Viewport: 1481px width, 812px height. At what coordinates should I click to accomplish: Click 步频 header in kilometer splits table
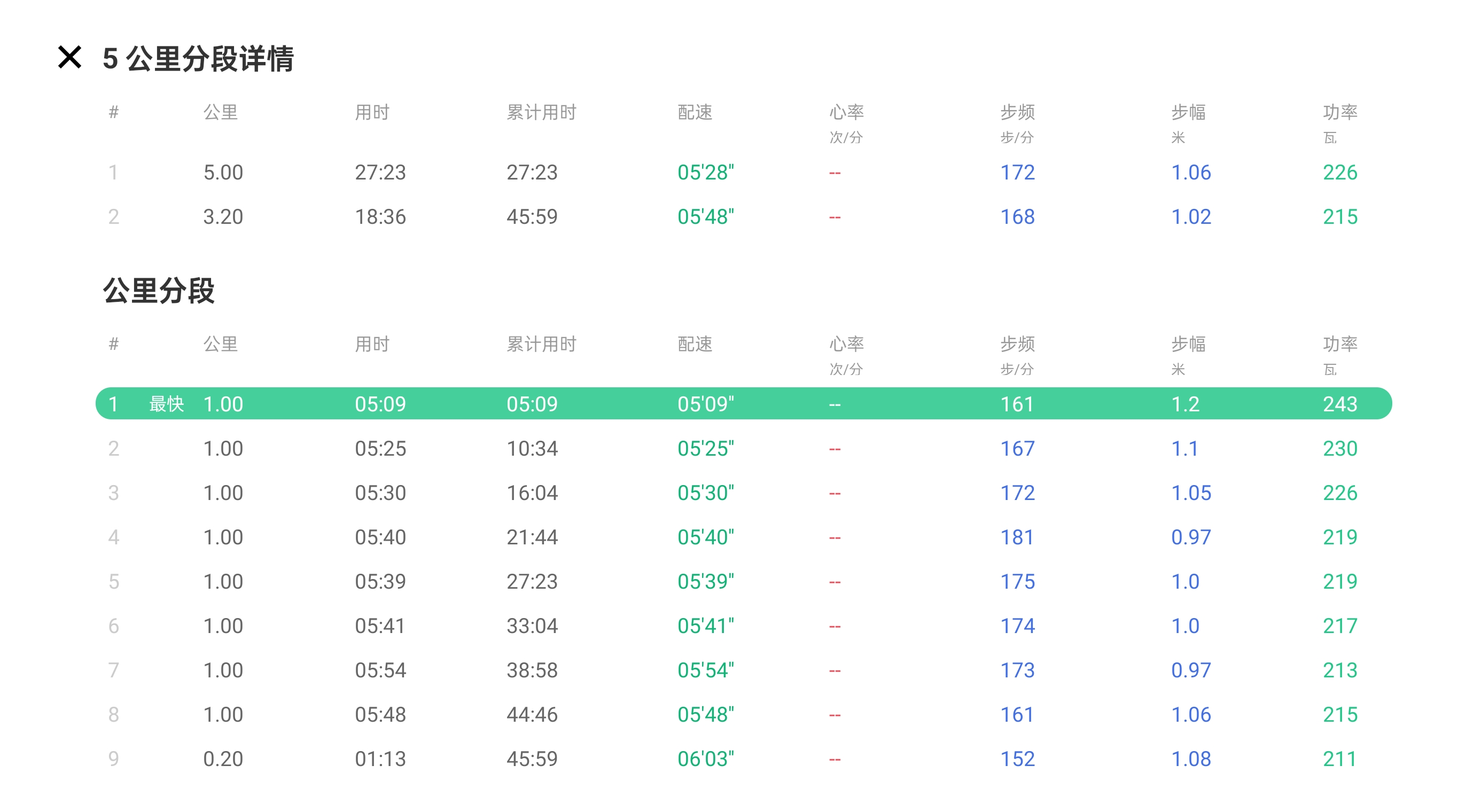click(x=1017, y=343)
